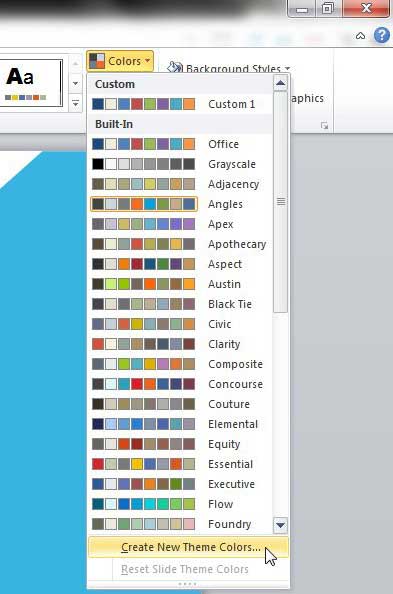Select the Concourse color scheme
Viewport: 393px width, 594px height.
click(x=180, y=384)
